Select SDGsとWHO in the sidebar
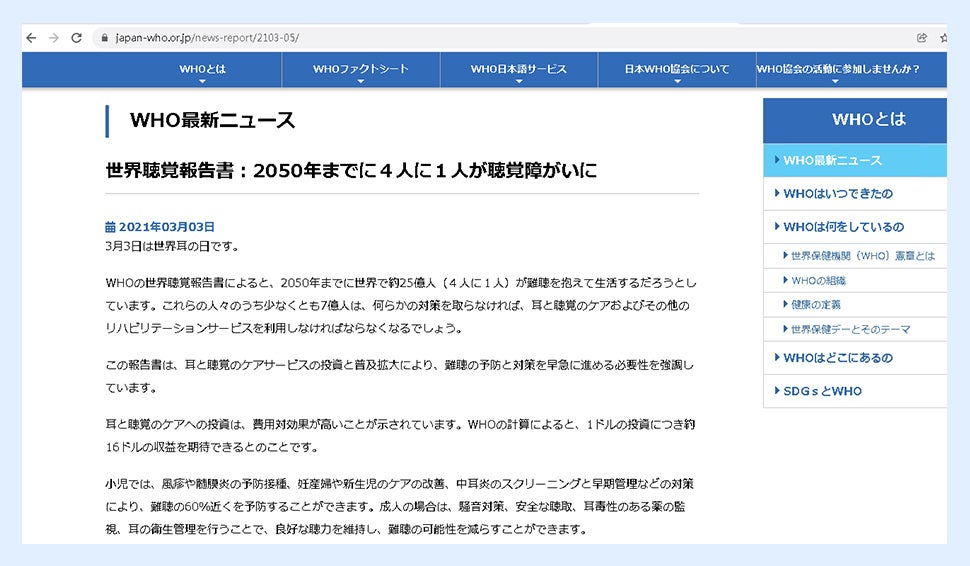 [x=822, y=391]
